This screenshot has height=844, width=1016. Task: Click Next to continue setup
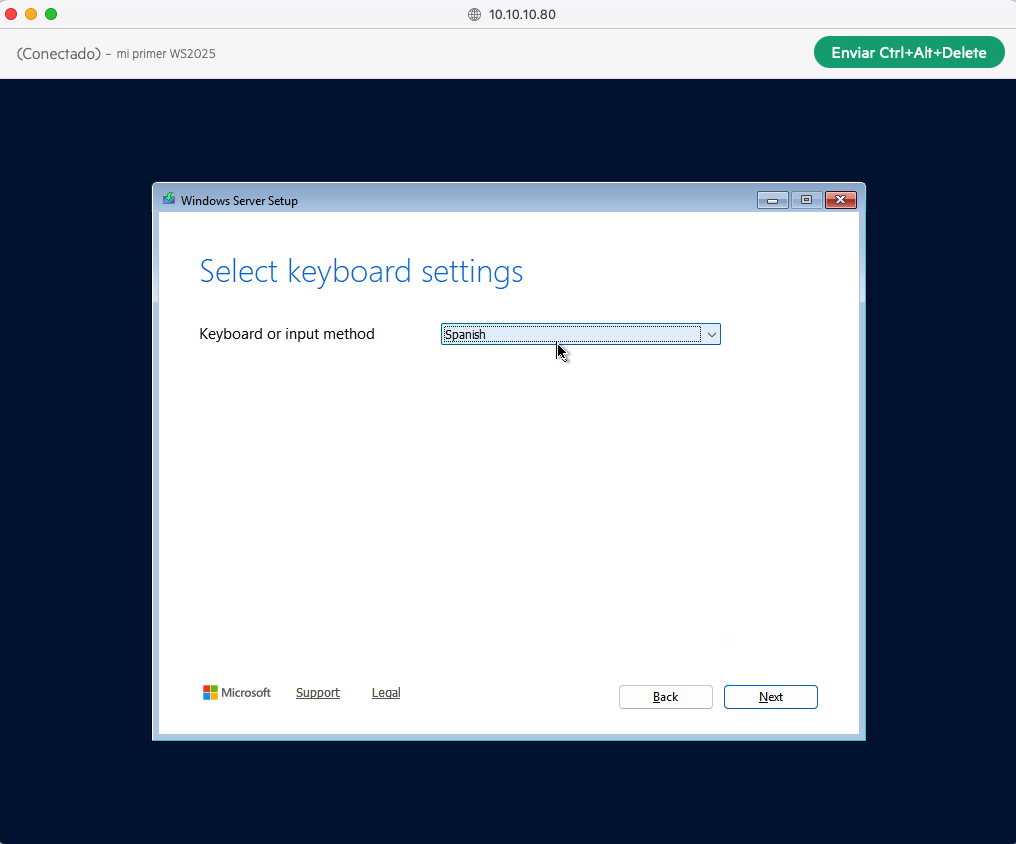click(x=770, y=696)
